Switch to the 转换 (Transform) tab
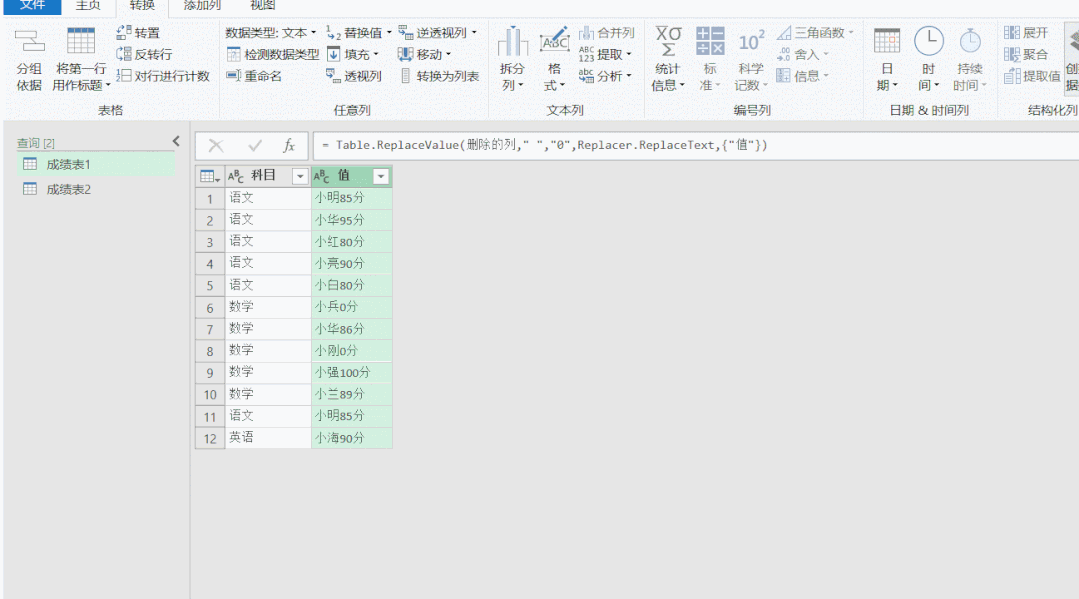 [142, 6]
